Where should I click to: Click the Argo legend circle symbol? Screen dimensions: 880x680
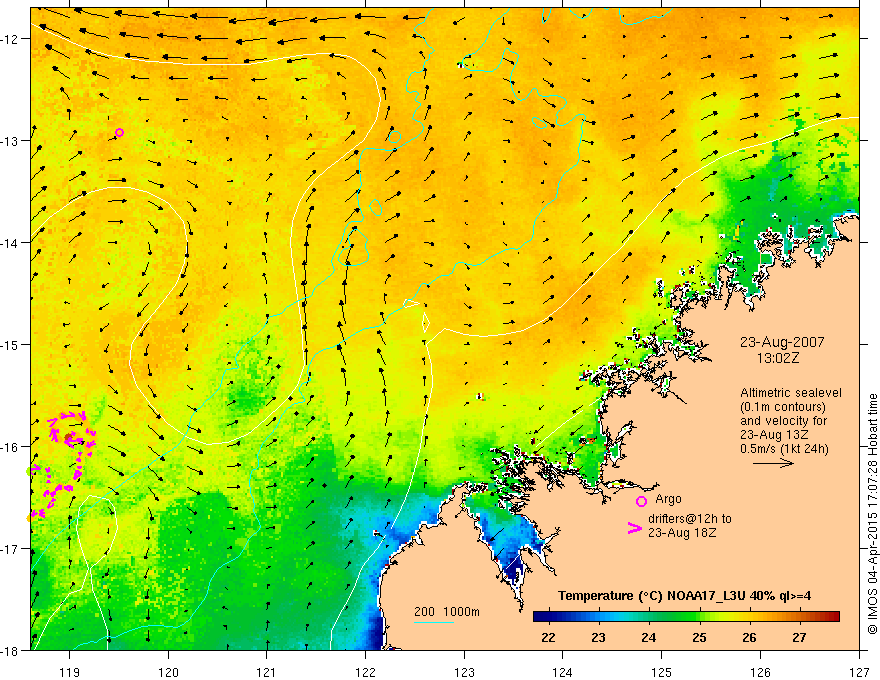coord(641,502)
